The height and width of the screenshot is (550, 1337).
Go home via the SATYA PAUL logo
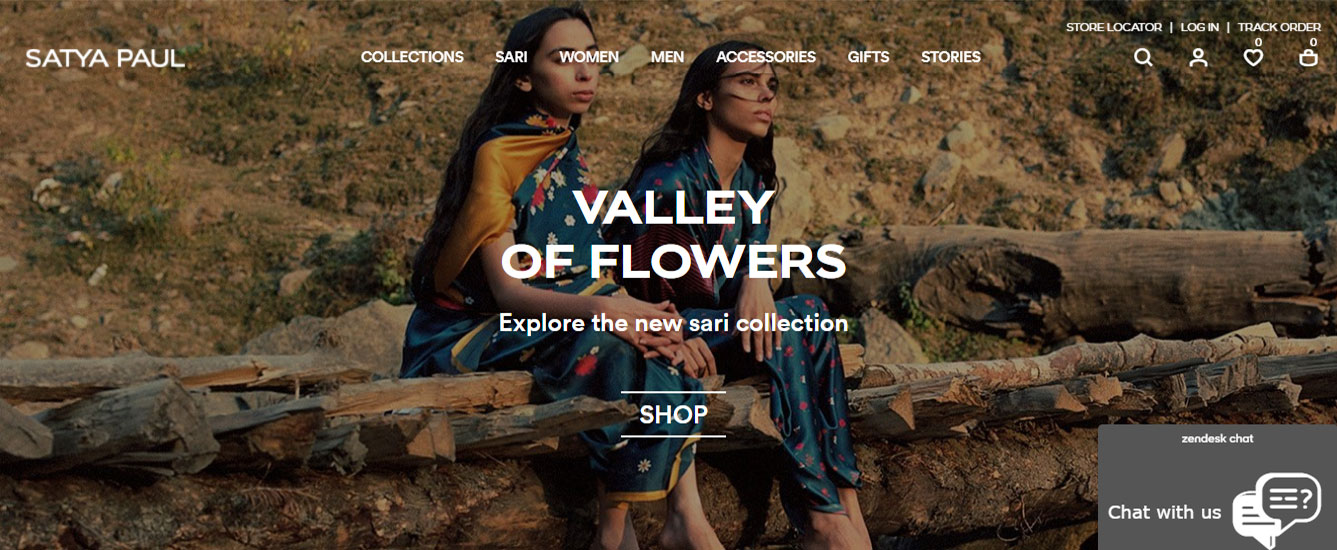click(105, 58)
